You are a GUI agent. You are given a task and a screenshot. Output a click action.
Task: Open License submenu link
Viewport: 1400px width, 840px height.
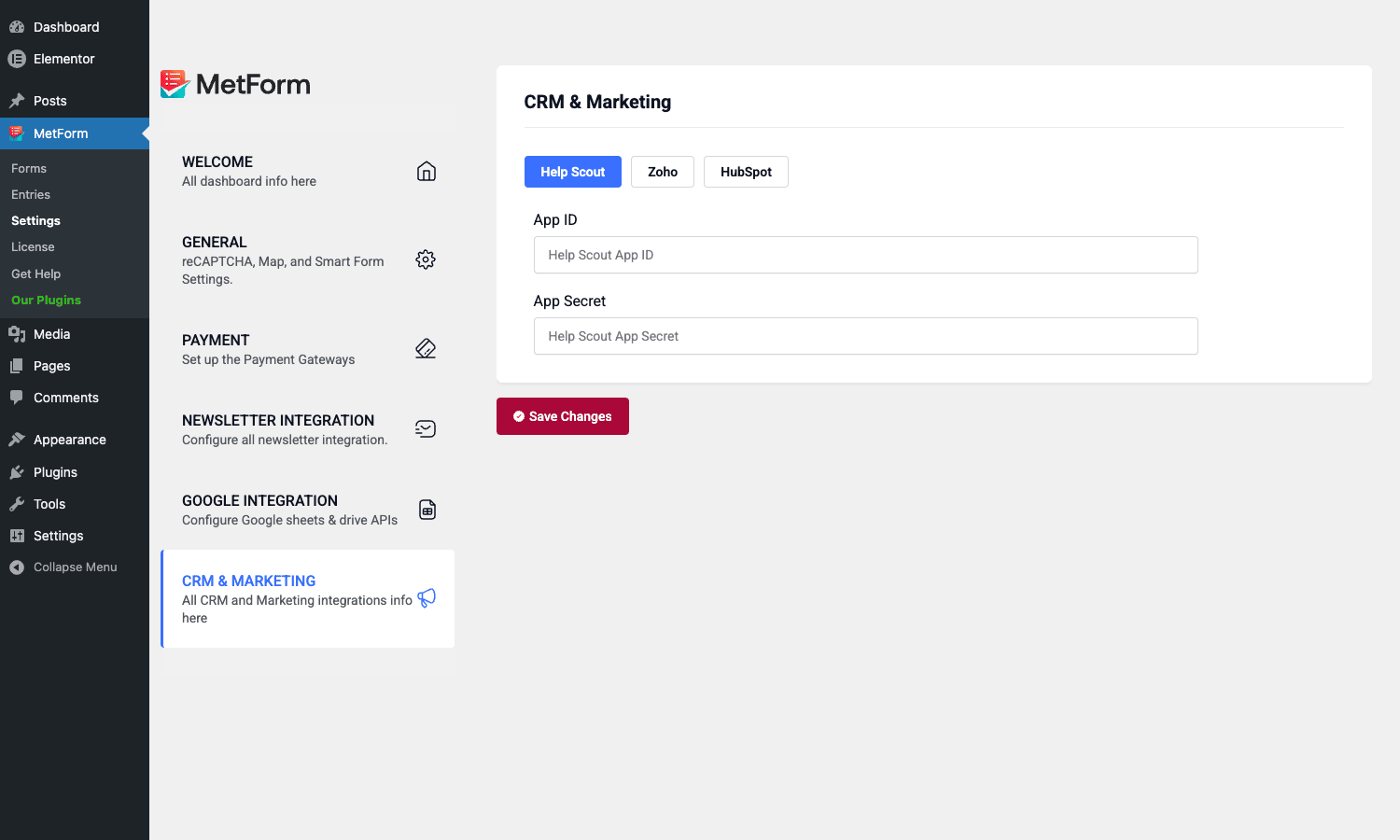pos(33,247)
